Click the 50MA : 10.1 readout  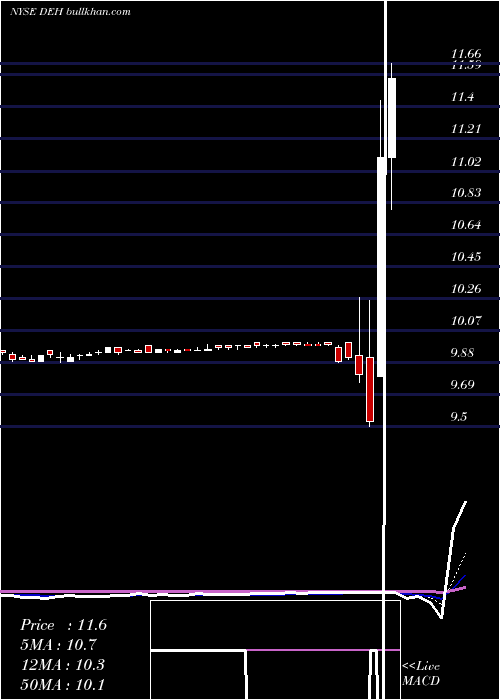[x=63, y=684]
